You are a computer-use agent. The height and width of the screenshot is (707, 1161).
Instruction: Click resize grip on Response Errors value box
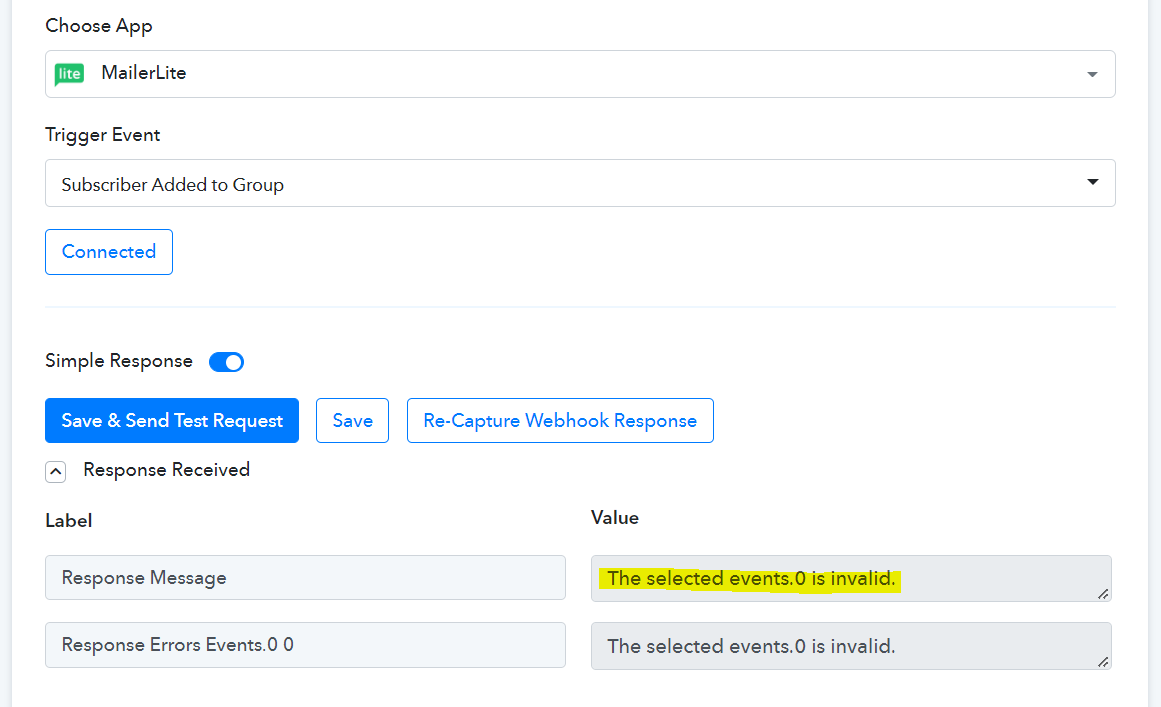1102,661
